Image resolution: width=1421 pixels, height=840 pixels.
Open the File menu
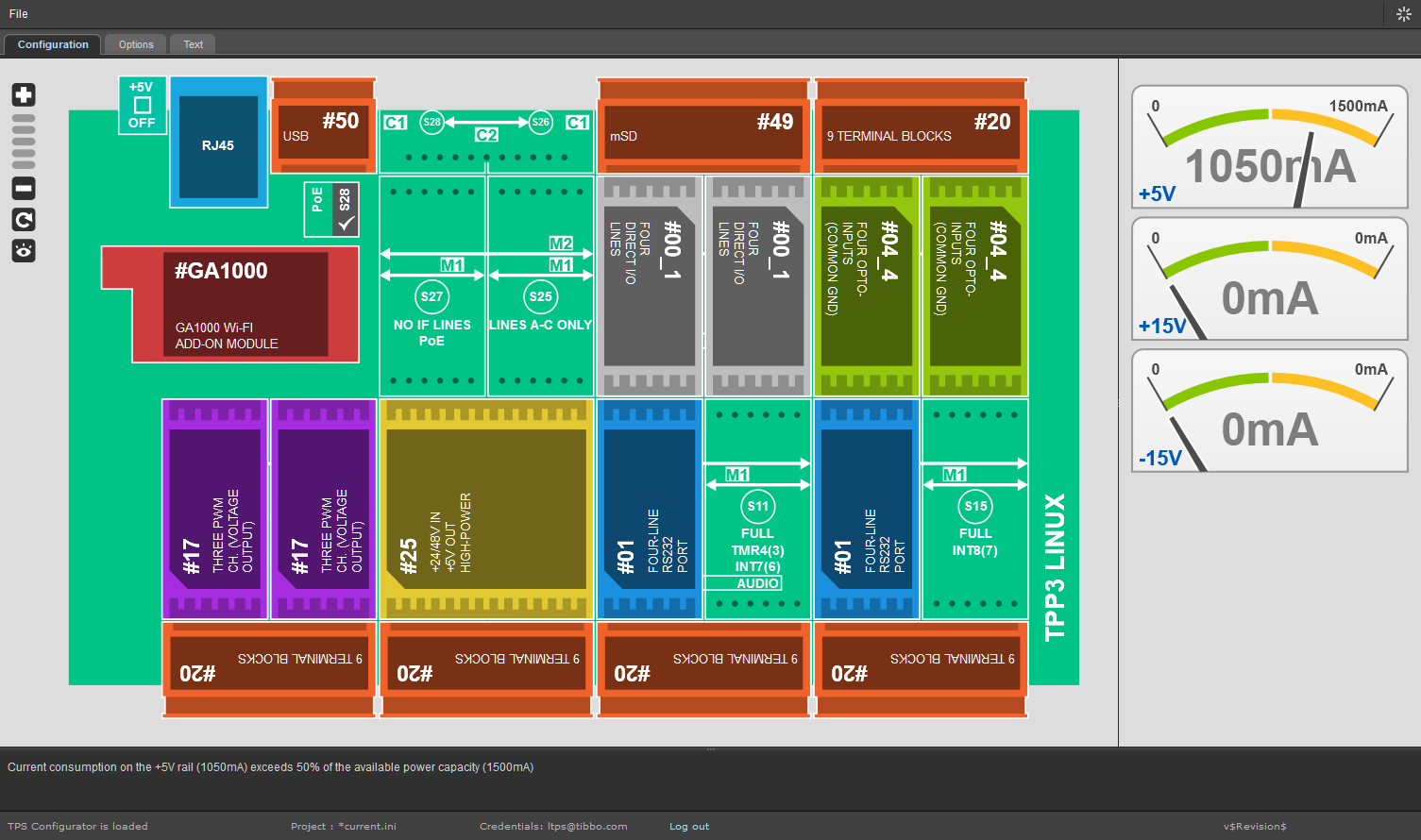(x=19, y=14)
